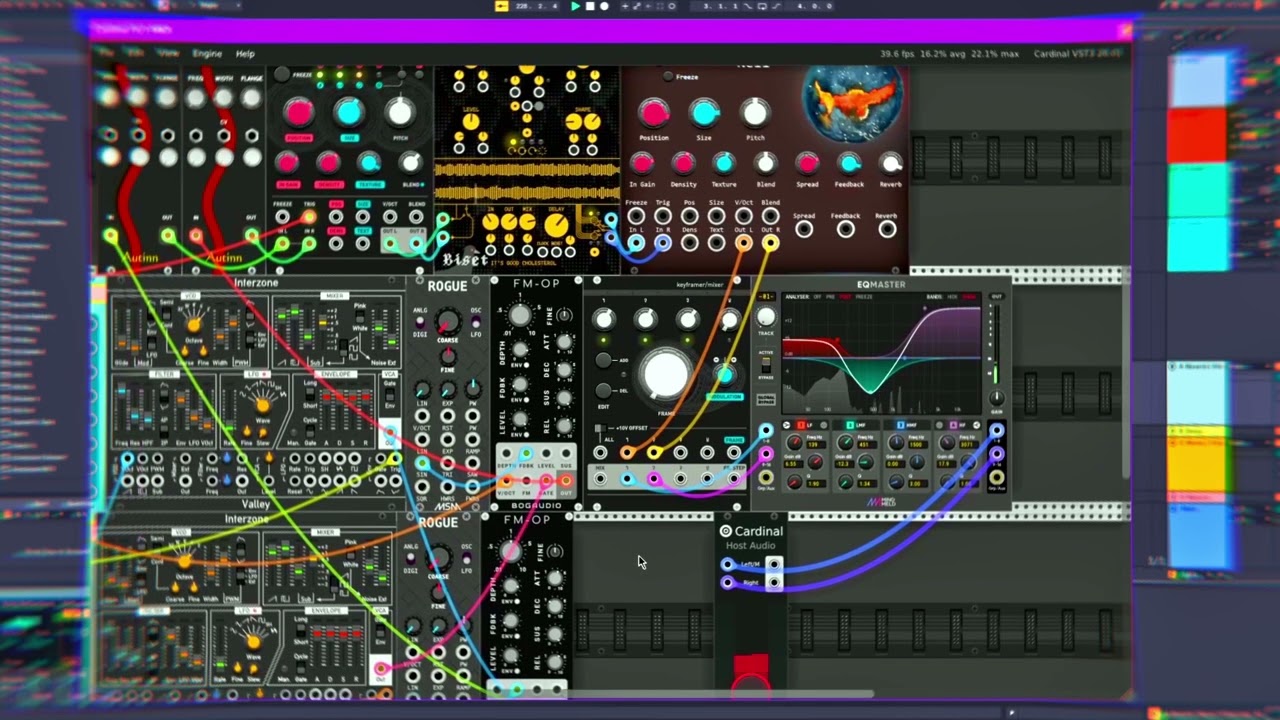This screenshot has width=1280, height=720.
Task: Click Feedback knob on brown Clouds module
Action: click(849, 163)
